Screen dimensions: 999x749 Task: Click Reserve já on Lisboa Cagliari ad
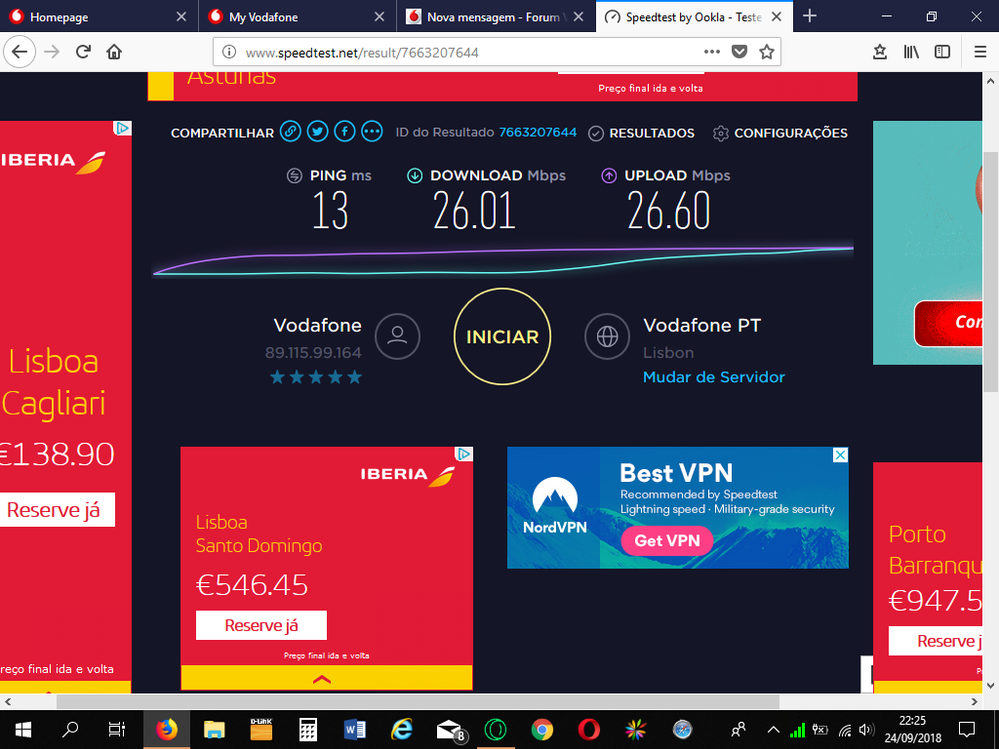tap(56, 510)
